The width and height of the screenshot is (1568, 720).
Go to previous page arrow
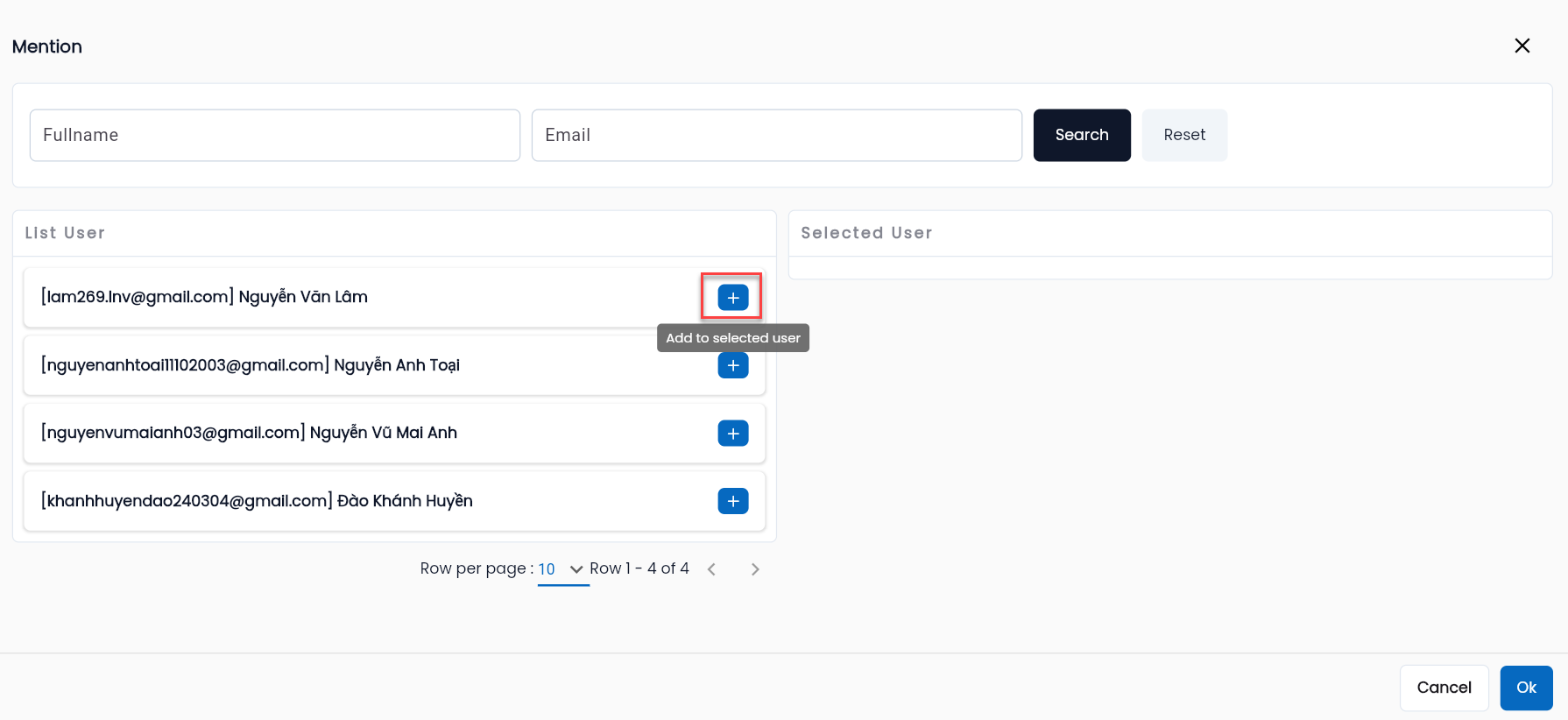pyautogui.click(x=711, y=569)
